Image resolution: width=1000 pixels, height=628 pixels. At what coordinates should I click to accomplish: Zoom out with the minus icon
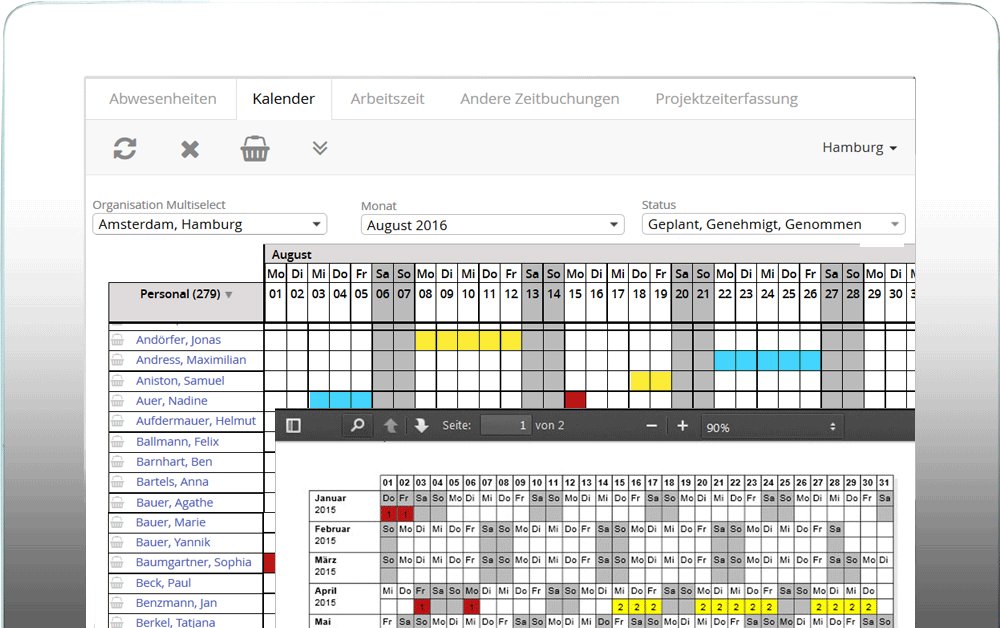(x=651, y=425)
